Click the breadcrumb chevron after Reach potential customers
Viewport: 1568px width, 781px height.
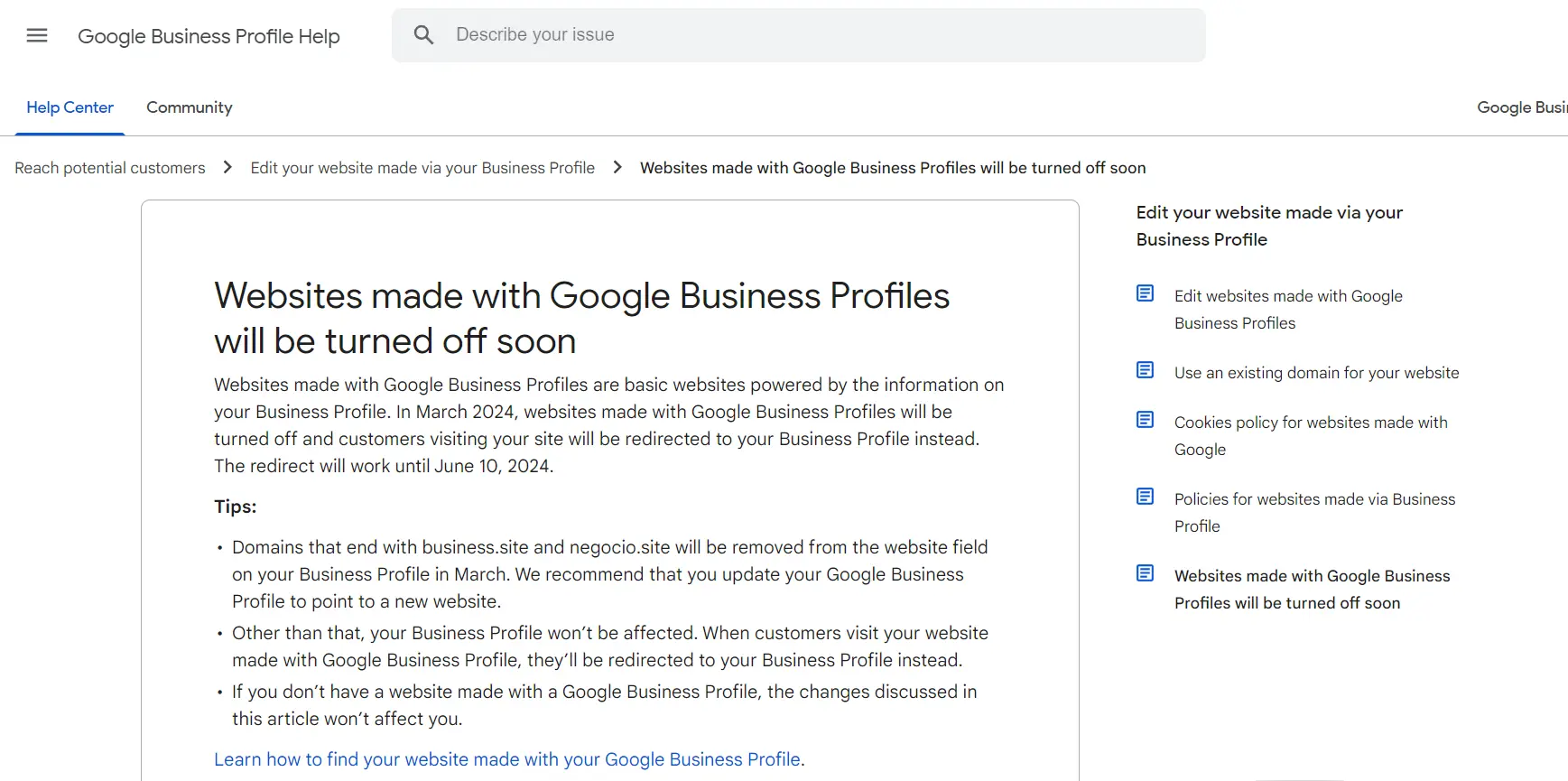pos(227,167)
